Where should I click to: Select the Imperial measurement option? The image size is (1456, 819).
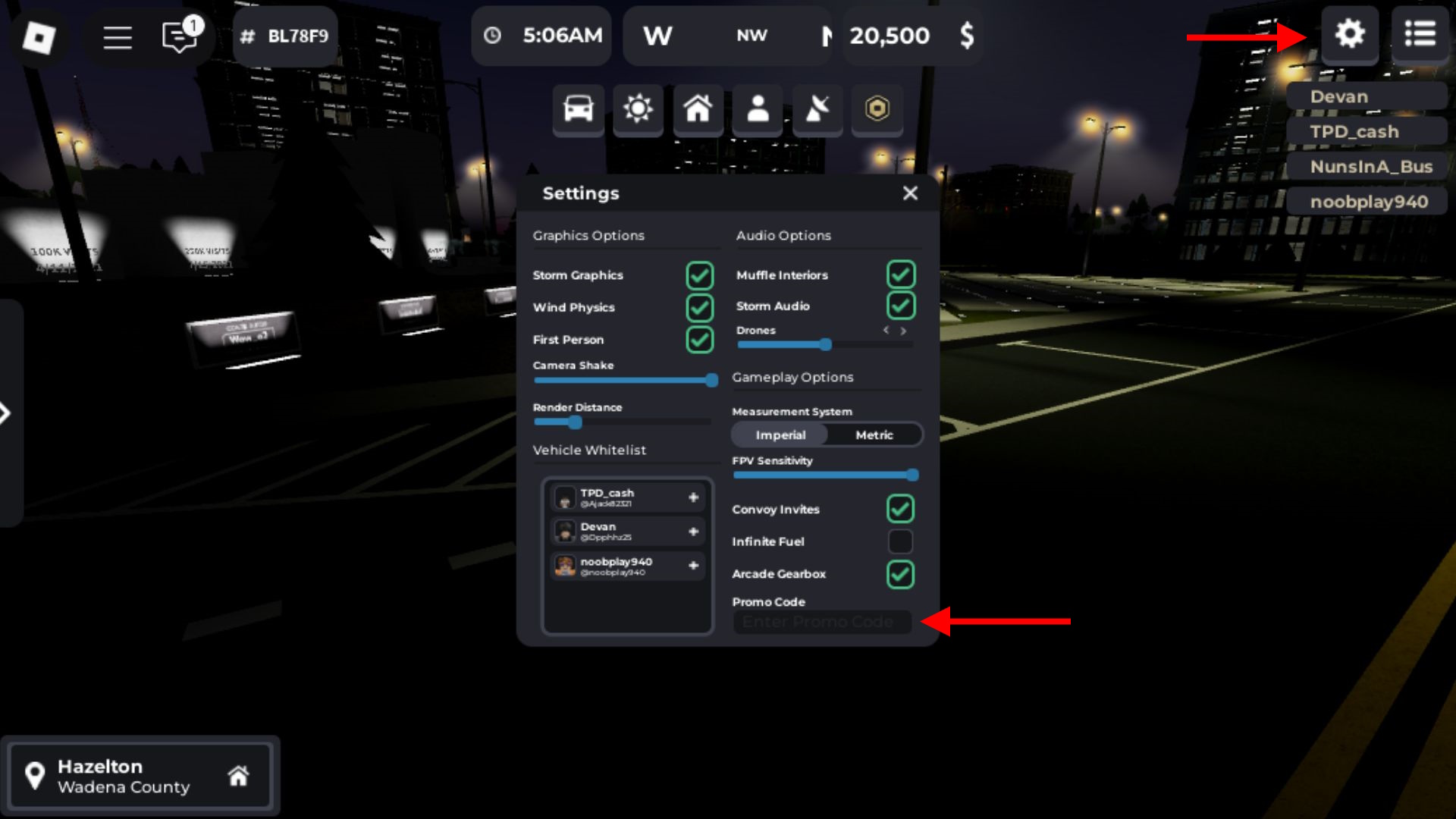780,435
